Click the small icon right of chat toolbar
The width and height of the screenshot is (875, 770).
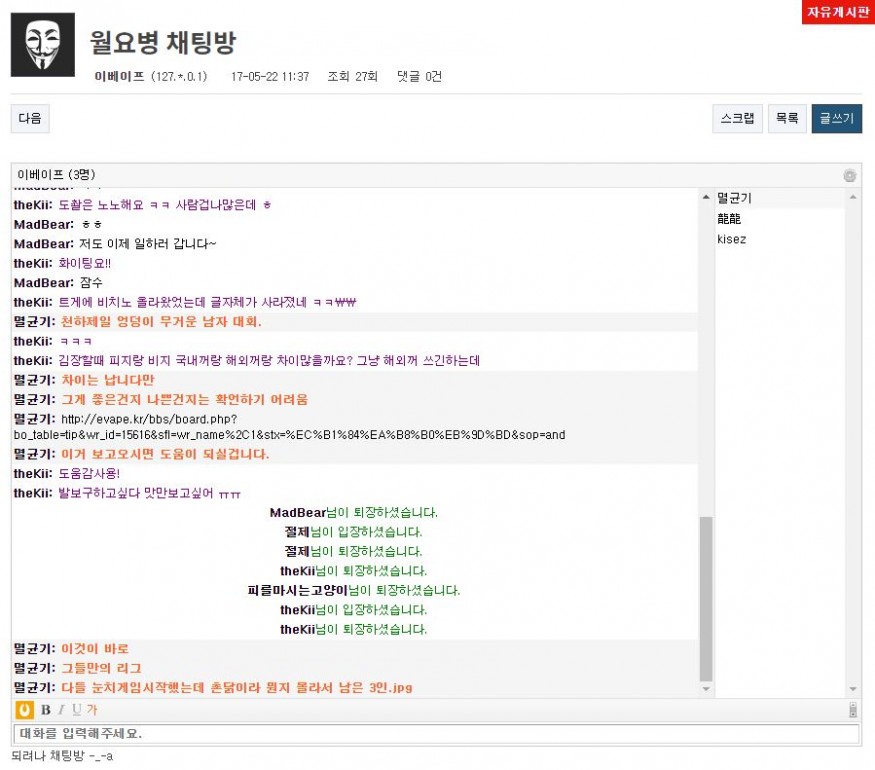[x=852, y=710]
